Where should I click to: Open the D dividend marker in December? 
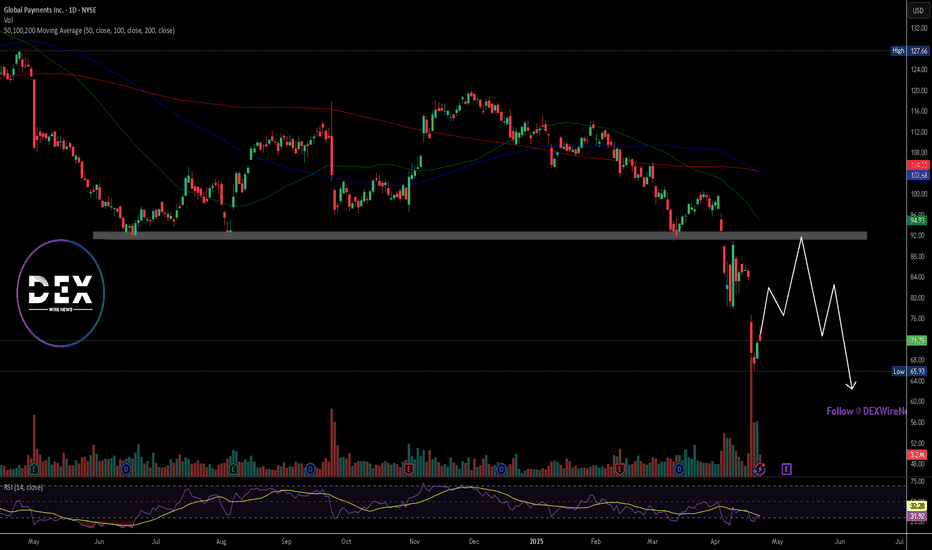tap(501, 469)
